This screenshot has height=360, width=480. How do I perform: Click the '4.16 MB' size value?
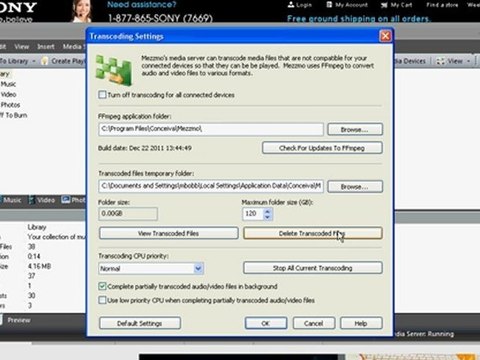point(39,266)
